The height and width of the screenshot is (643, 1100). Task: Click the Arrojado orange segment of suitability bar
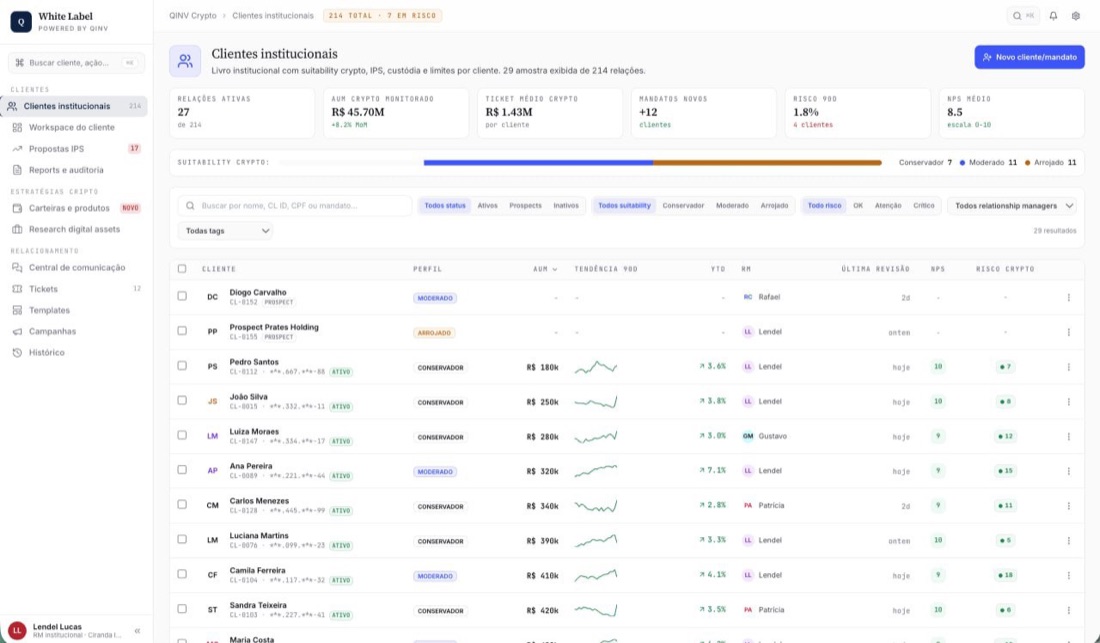click(767, 163)
